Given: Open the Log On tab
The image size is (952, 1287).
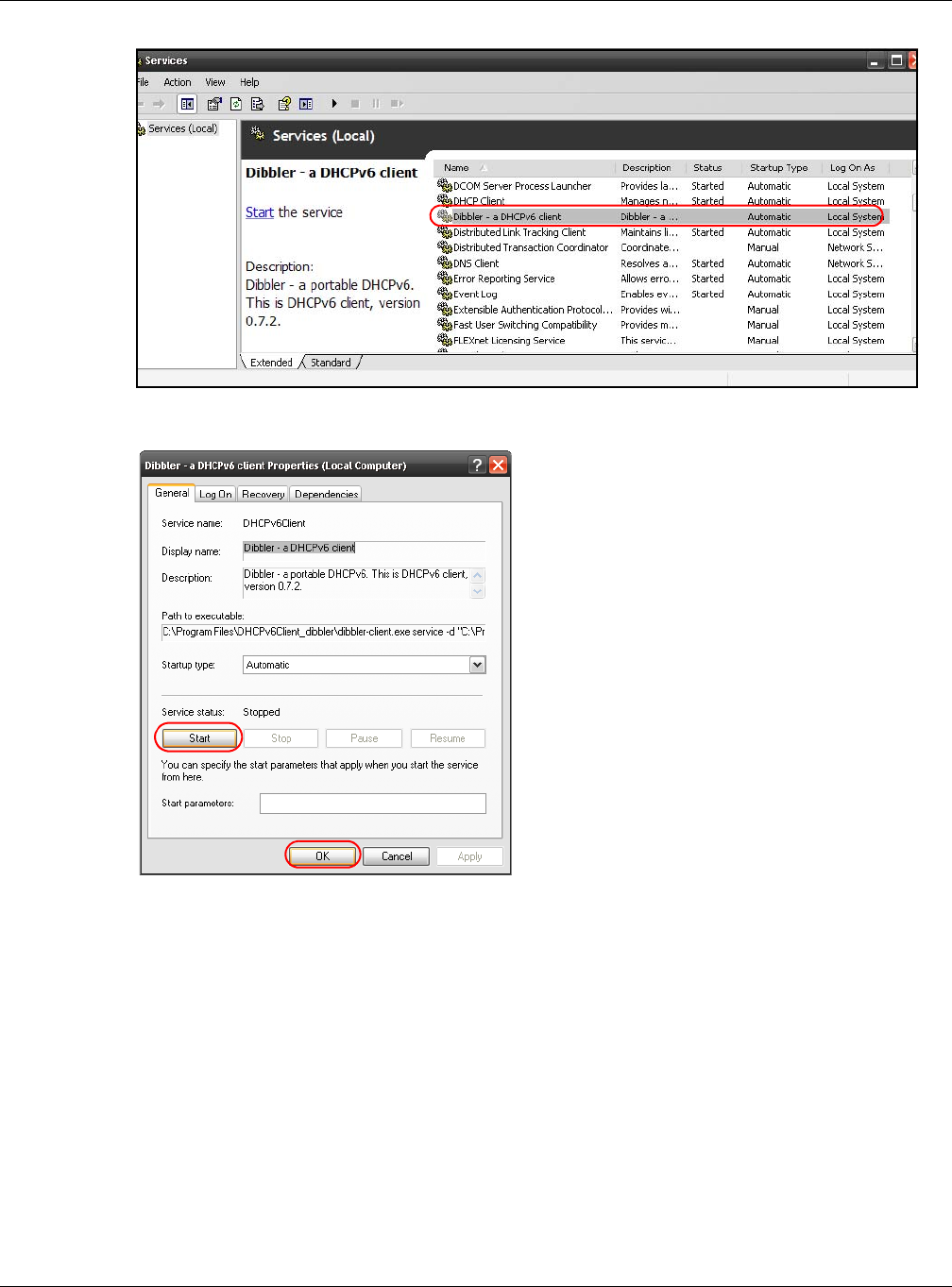Looking at the screenshot, I should click(215, 494).
